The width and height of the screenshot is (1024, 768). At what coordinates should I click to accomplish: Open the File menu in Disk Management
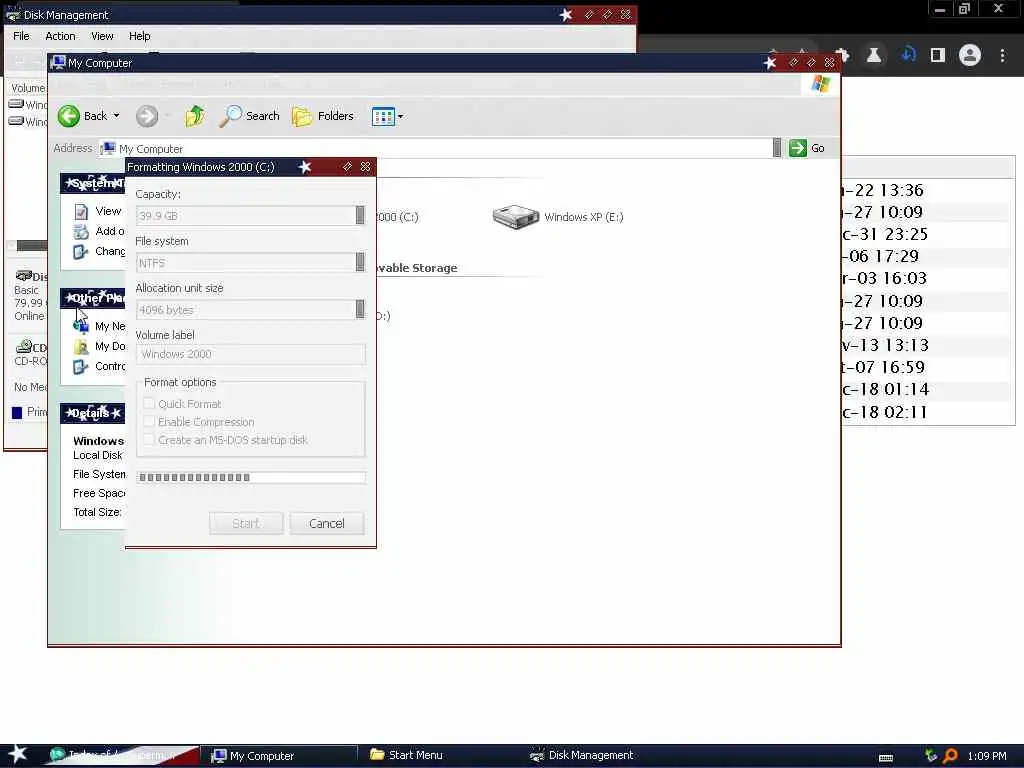tap(21, 37)
